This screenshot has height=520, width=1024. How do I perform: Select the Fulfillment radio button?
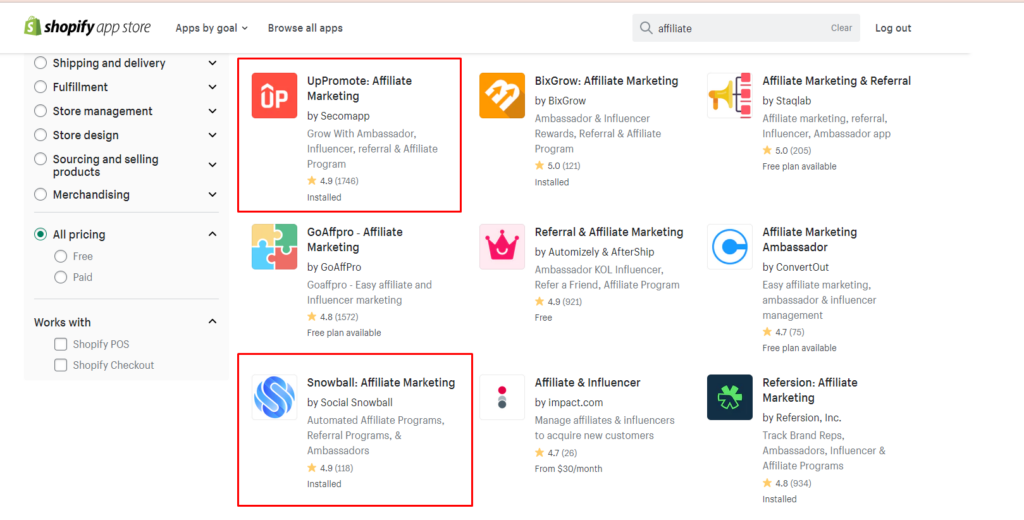coord(40,87)
